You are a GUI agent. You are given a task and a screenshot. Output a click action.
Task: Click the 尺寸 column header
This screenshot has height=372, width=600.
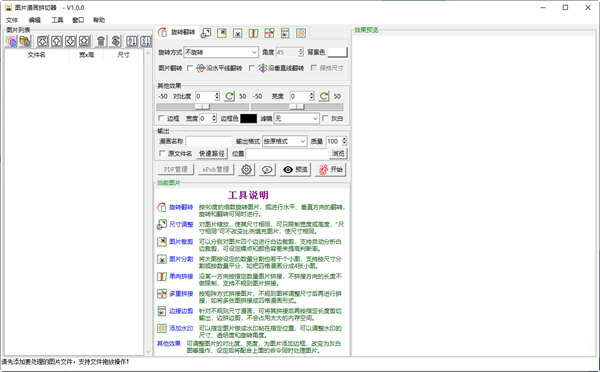(x=124, y=55)
